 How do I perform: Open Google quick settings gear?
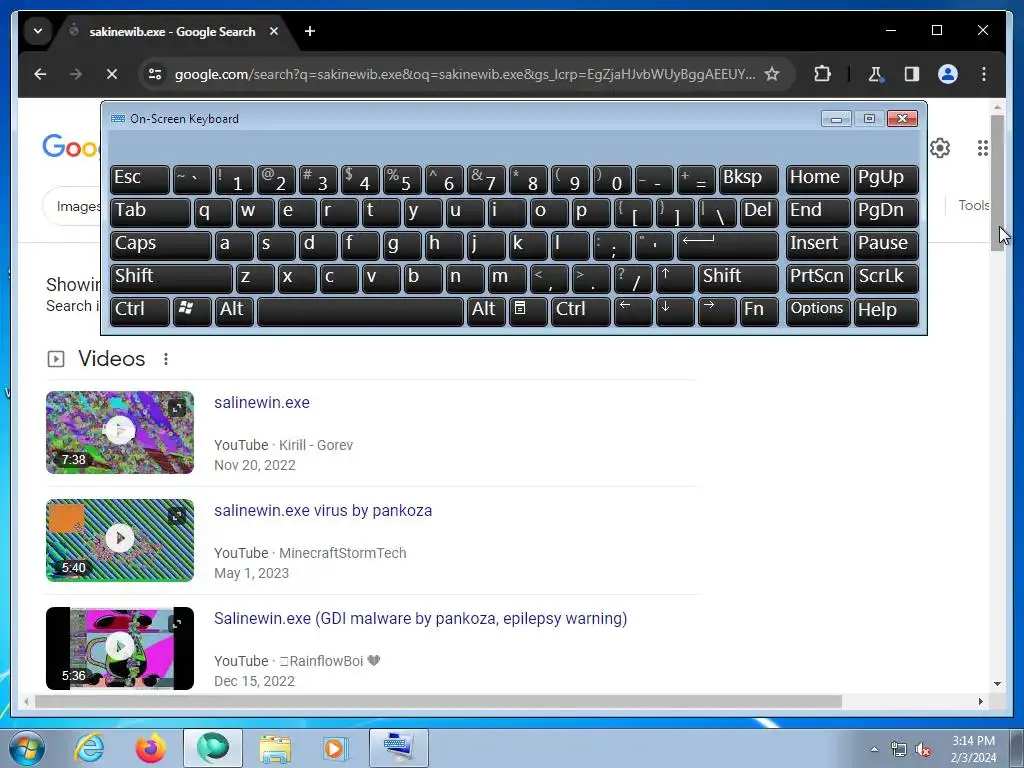[940, 148]
